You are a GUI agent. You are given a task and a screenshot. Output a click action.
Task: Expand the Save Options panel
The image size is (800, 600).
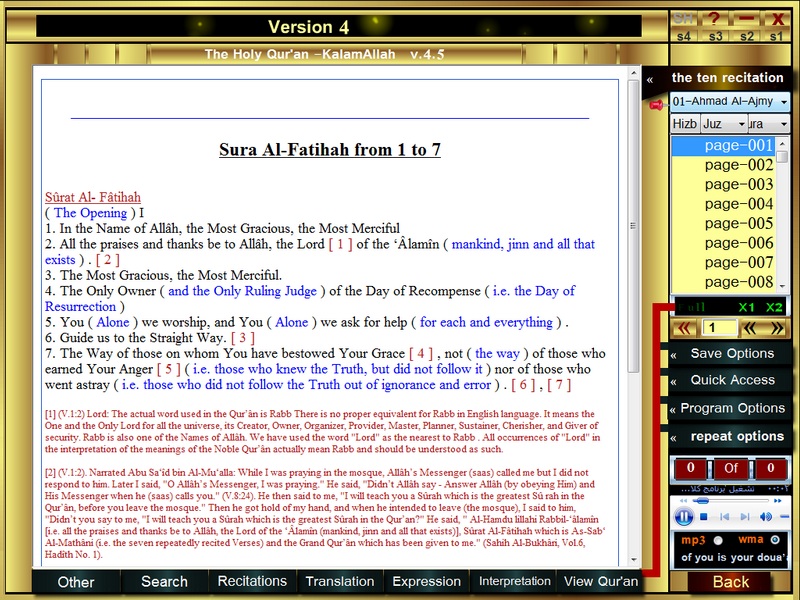pyautogui.click(x=727, y=354)
